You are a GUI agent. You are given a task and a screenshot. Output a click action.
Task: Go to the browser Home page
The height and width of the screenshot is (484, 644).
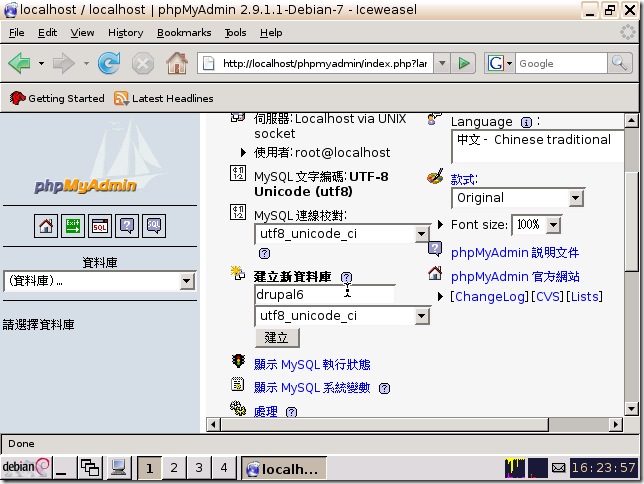(177, 63)
